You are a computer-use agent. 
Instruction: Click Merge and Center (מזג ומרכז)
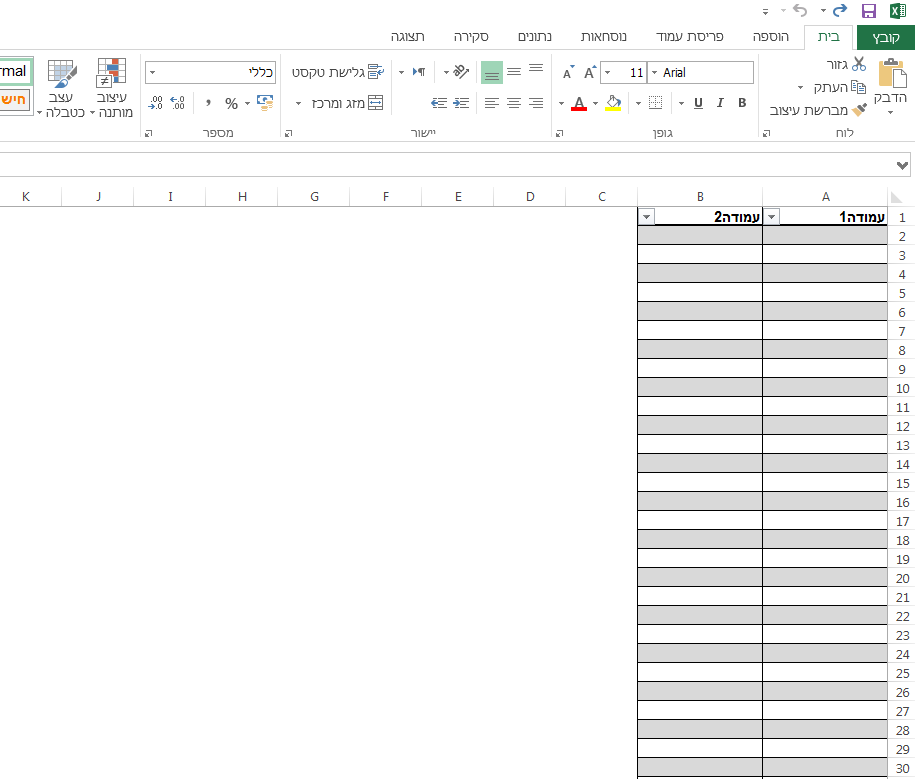[347, 103]
